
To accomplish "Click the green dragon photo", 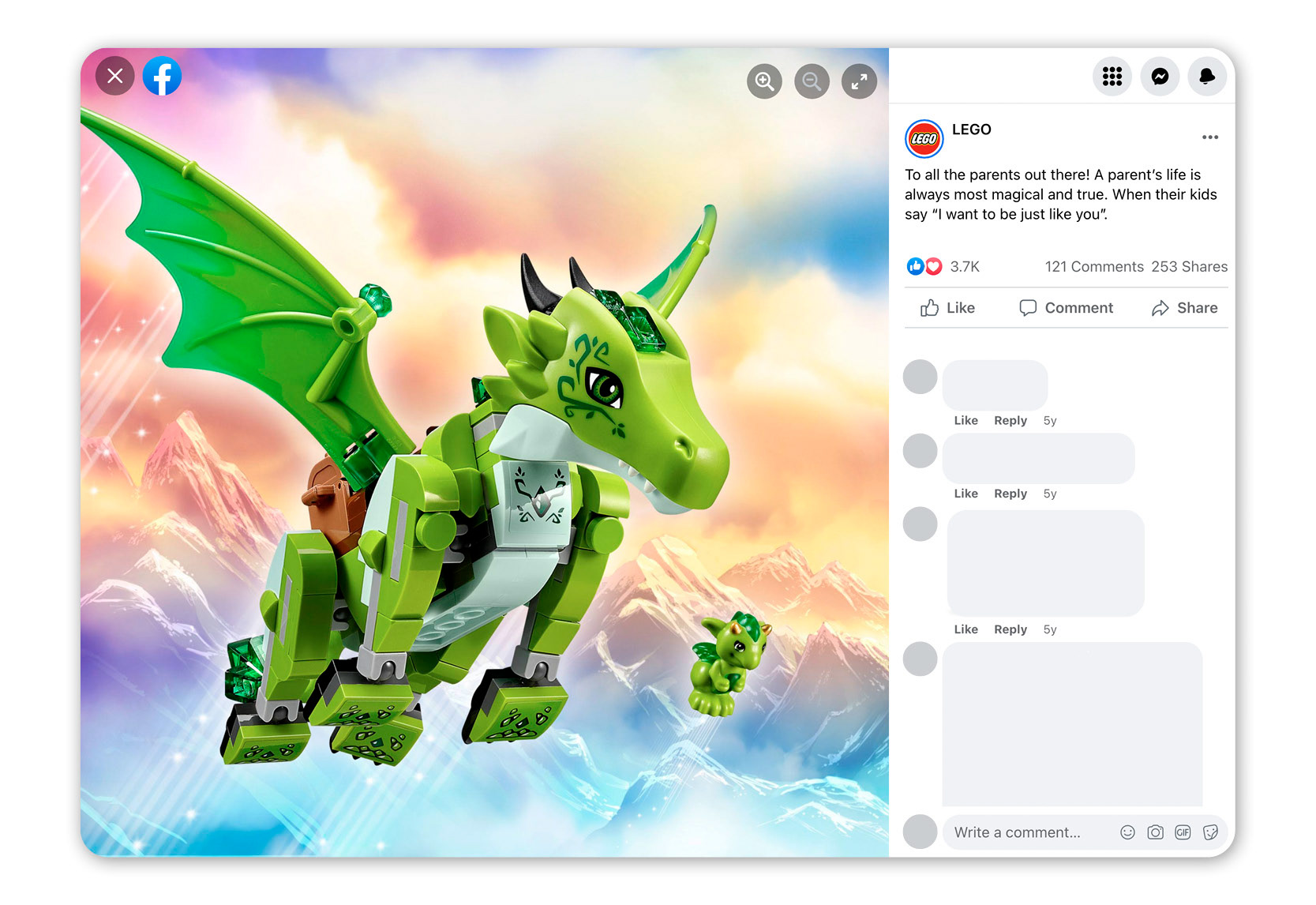I will coord(485,452).
